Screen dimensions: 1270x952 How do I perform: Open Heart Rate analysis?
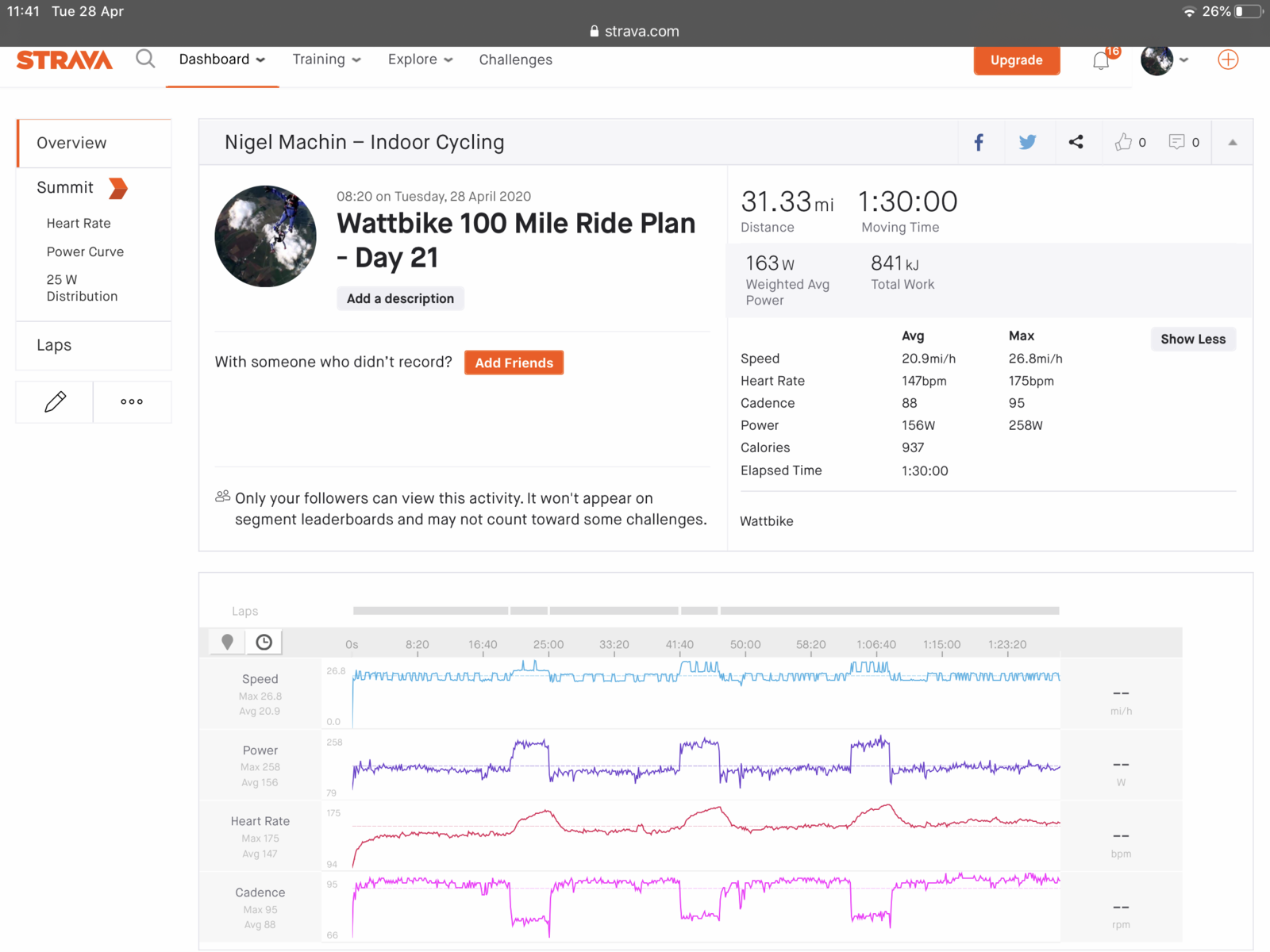pyautogui.click(x=79, y=224)
